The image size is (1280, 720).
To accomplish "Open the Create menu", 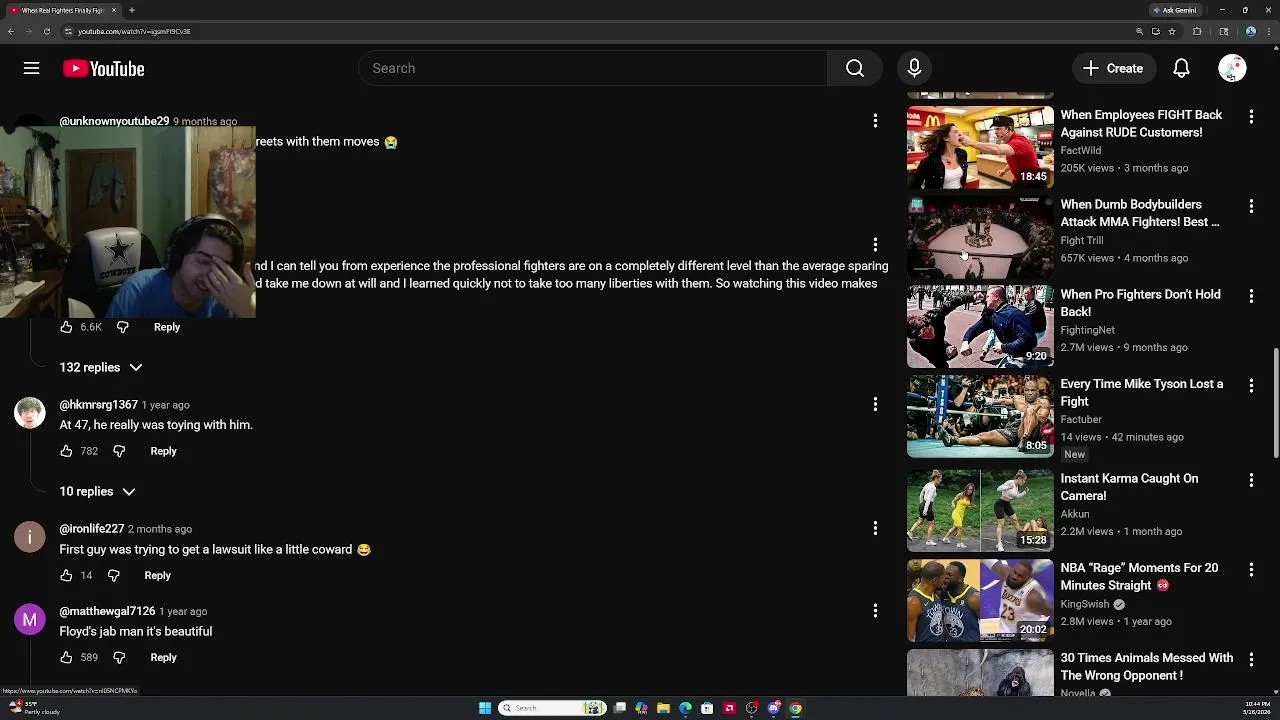I will point(1113,68).
